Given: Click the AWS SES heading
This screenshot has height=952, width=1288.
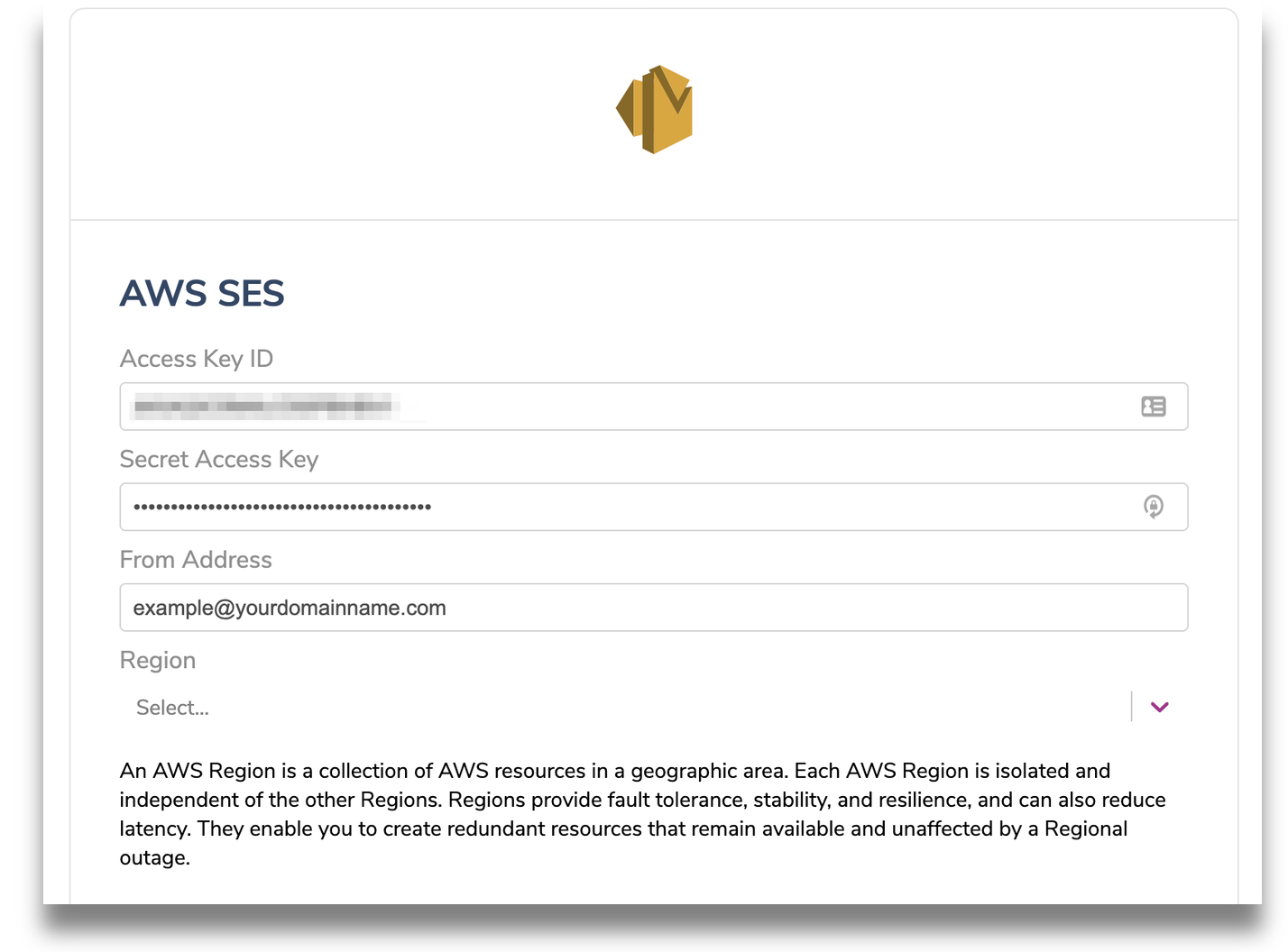Looking at the screenshot, I should (202, 293).
